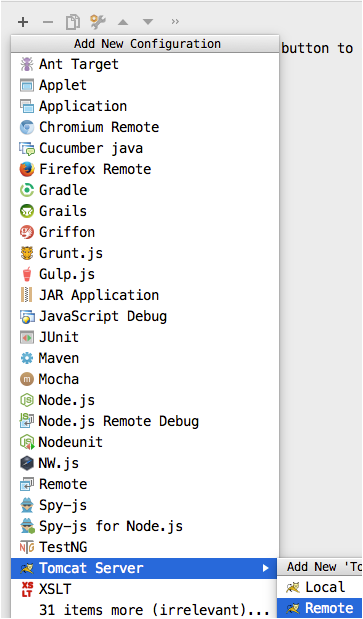Click the Remote configuration icon
The image size is (363, 619).
click(x=27, y=484)
